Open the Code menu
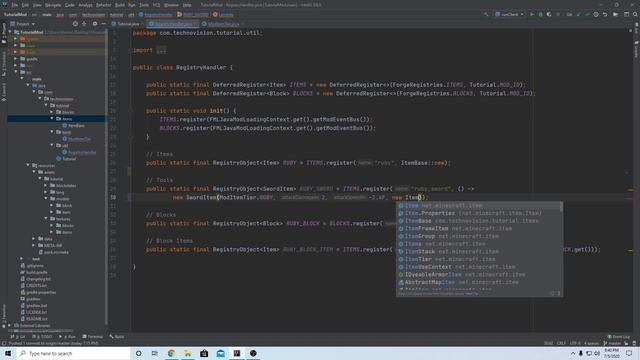 pos(70,5)
